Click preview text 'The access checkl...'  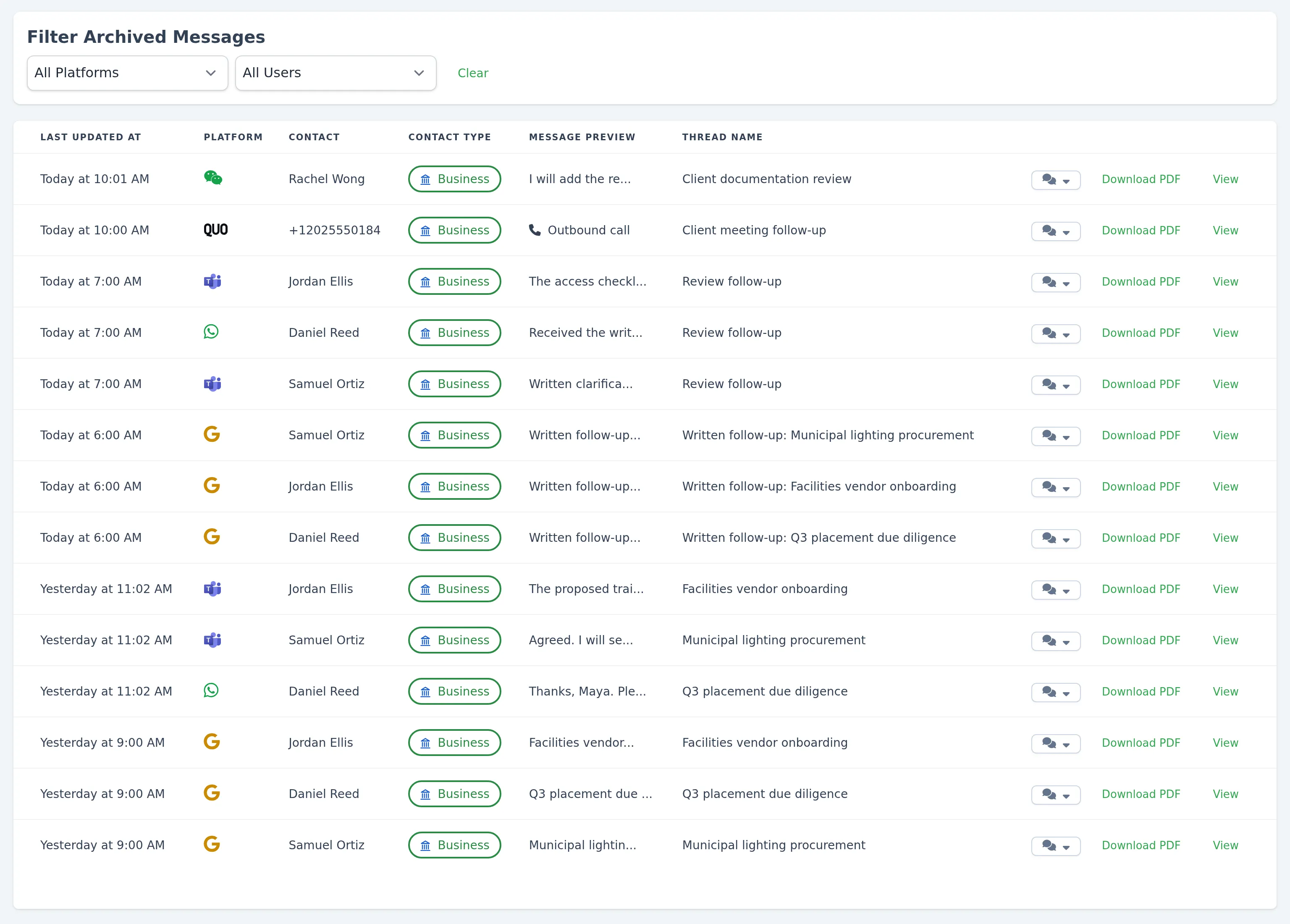click(587, 281)
